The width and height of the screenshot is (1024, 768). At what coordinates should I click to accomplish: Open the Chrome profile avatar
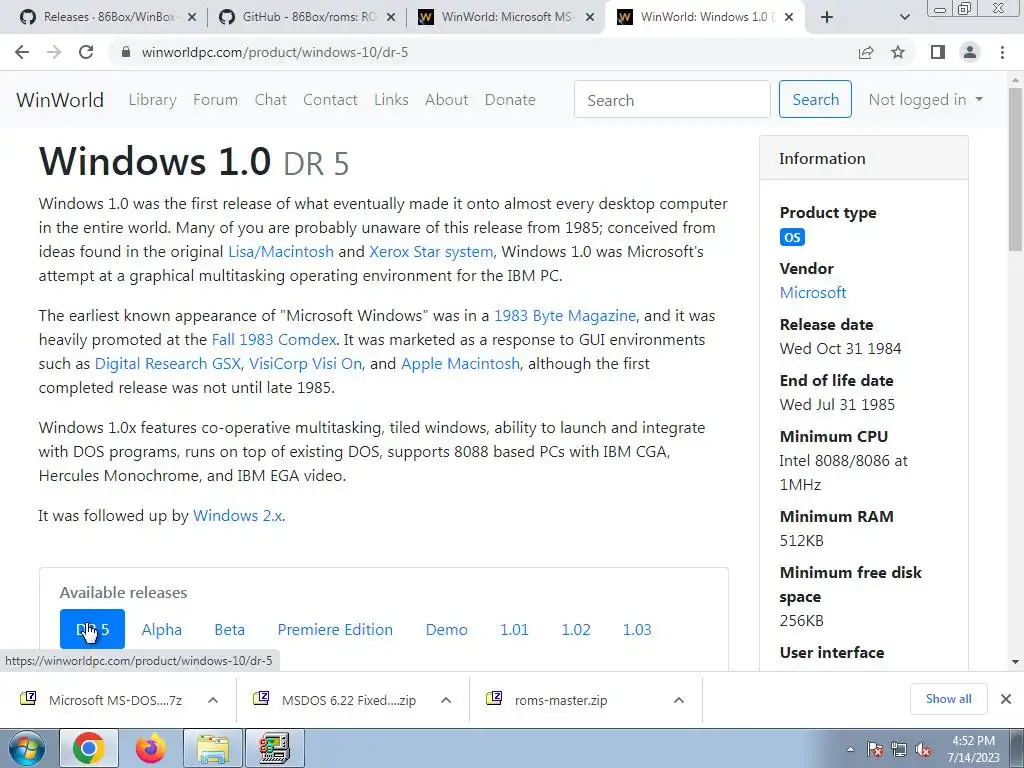point(970,52)
